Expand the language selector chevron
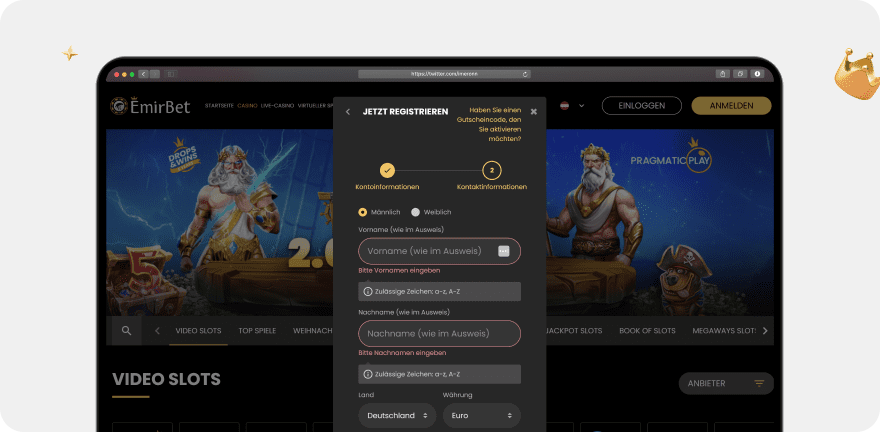 (x=581, y=105)
